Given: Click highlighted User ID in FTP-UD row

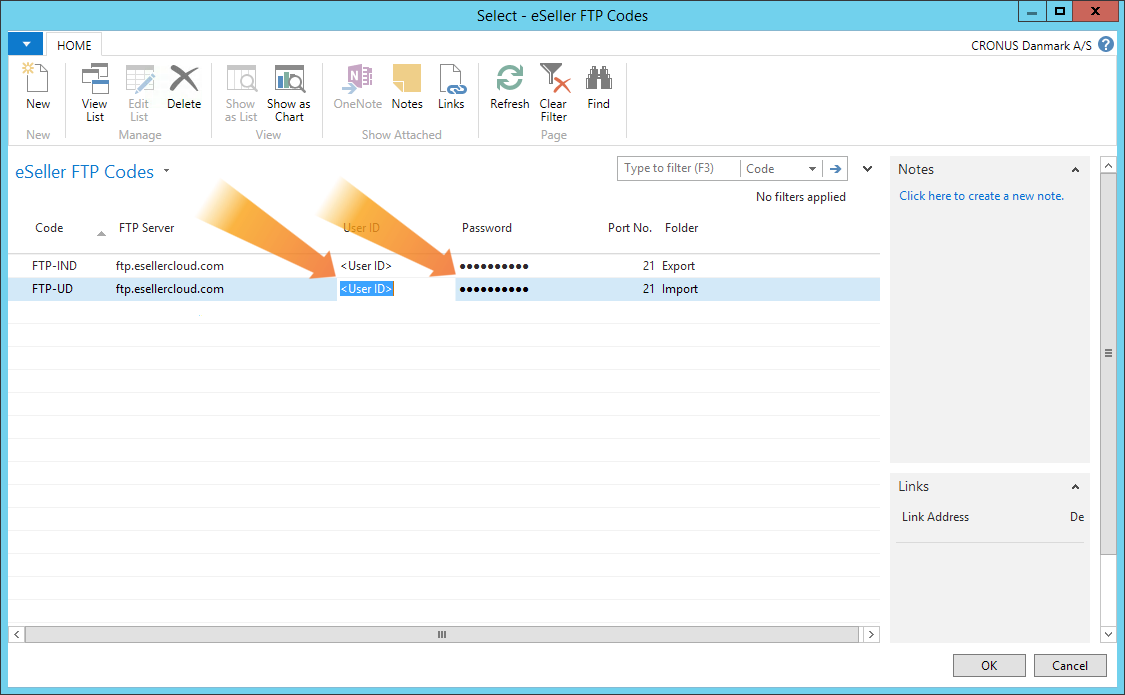Looking at the screenshot, I should coord(366,289).
